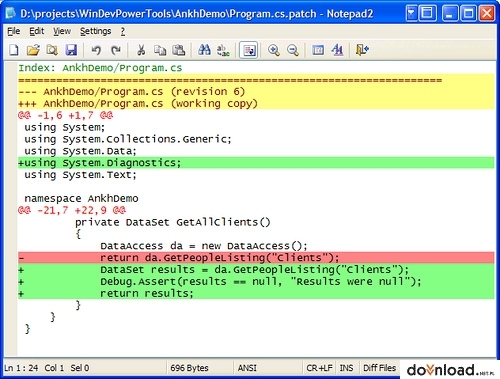Toggle INS mode in the status bar

[346, 368]
